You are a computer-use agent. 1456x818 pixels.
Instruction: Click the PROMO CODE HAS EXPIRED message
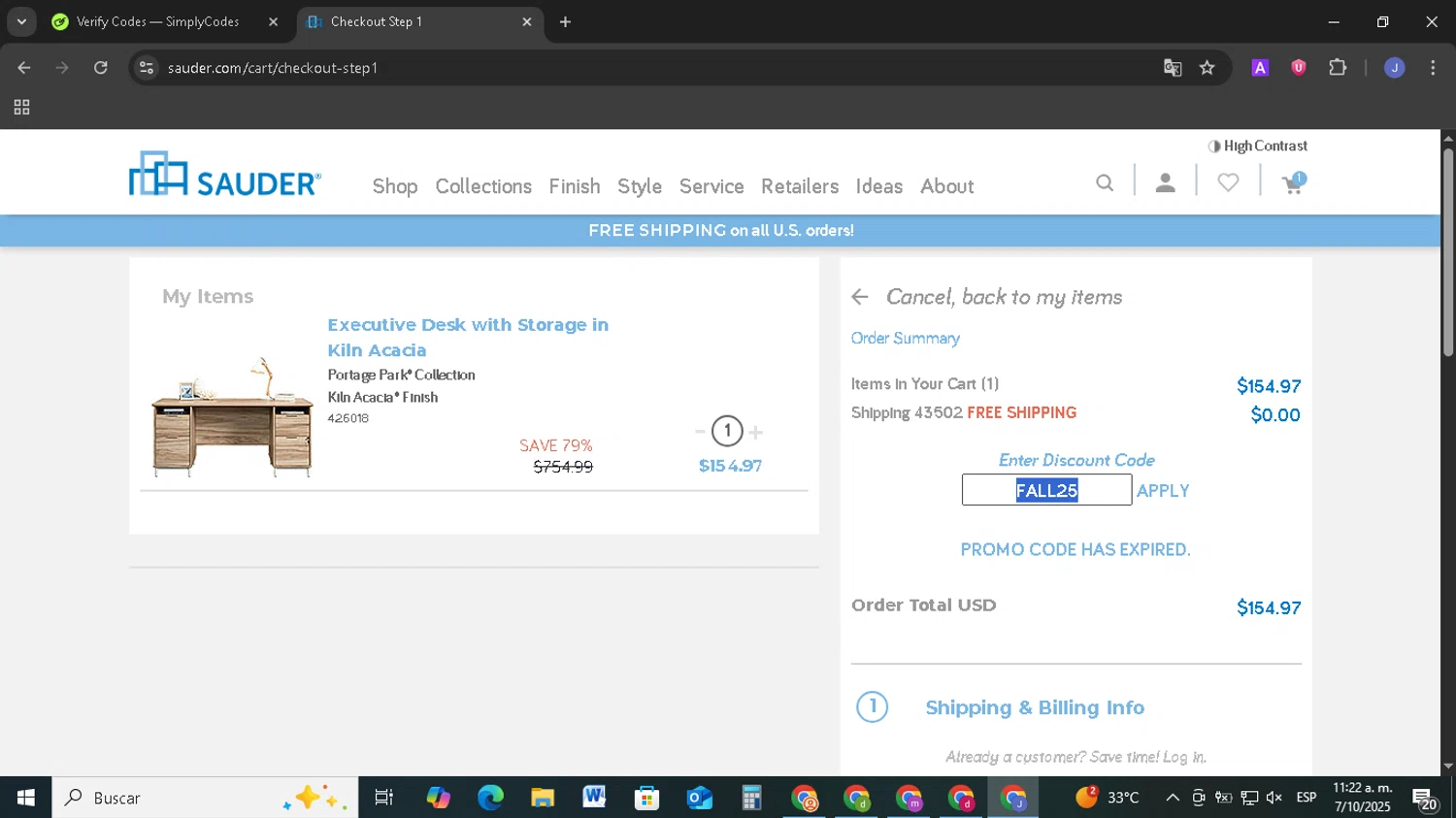point(1075,549)
